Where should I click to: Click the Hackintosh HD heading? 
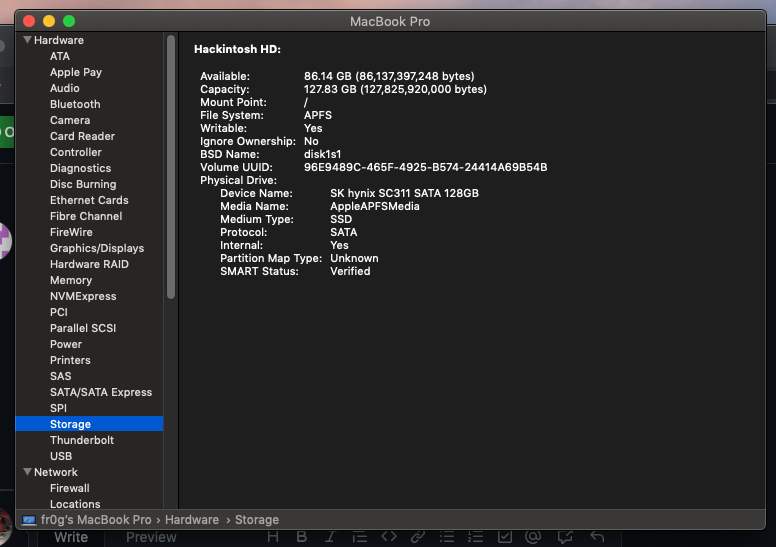237,49
